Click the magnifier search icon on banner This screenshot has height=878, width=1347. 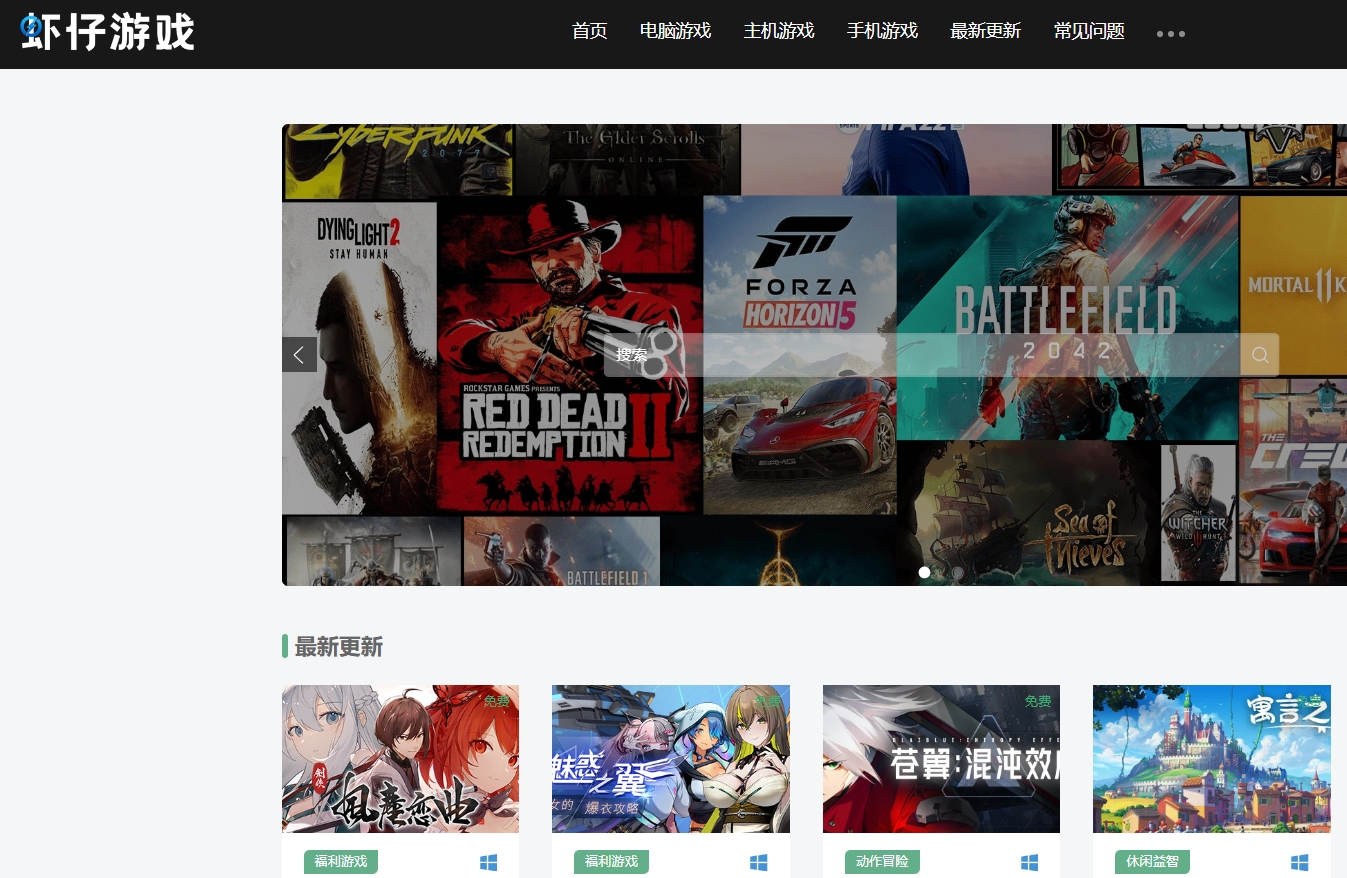point(1259,355)
